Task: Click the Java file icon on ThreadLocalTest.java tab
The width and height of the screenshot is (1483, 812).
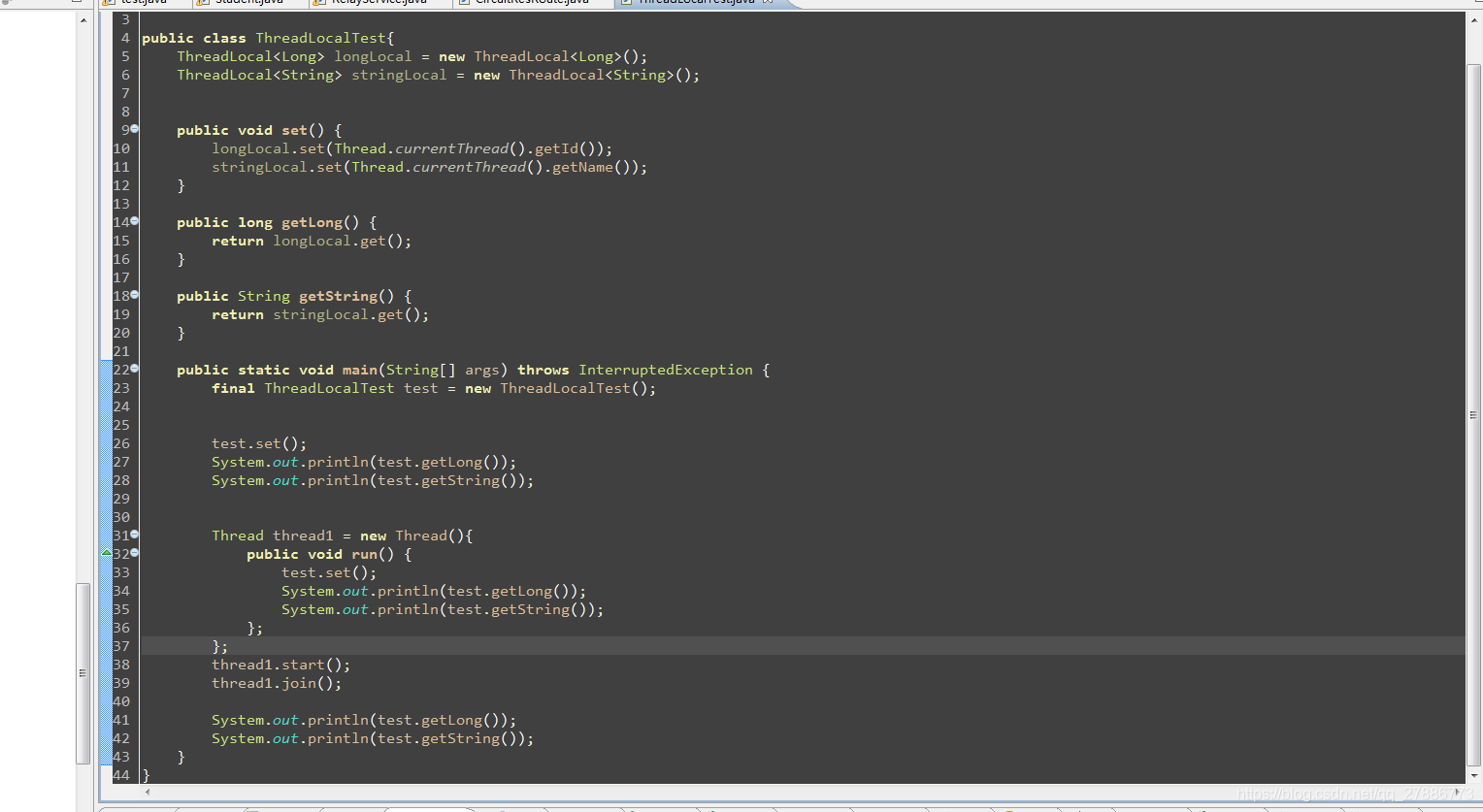Action: click(x=626, y=3)
